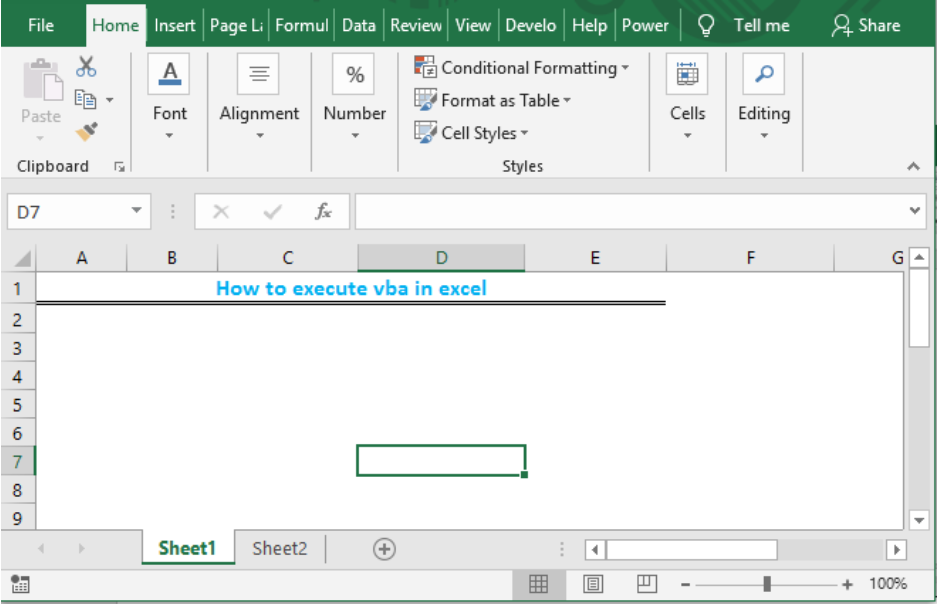Switch to the Sheet2 tab

[280, 549]
